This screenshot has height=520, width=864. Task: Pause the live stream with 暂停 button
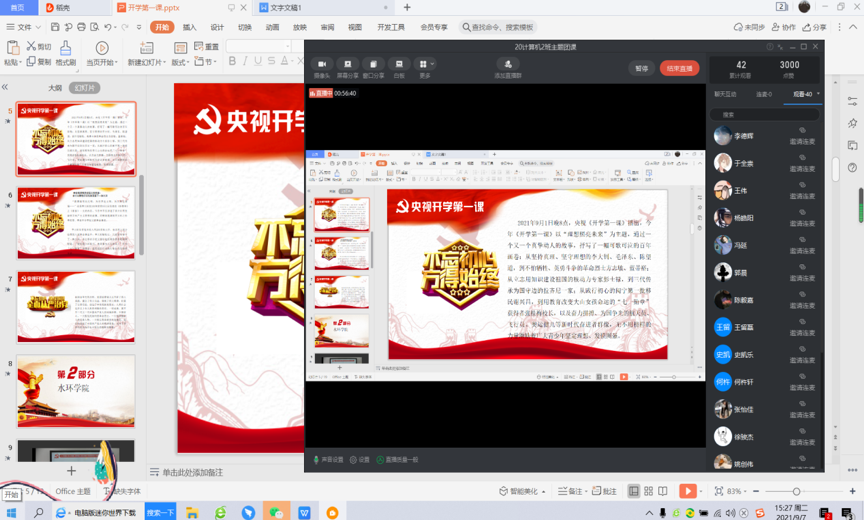coord(641,68)
